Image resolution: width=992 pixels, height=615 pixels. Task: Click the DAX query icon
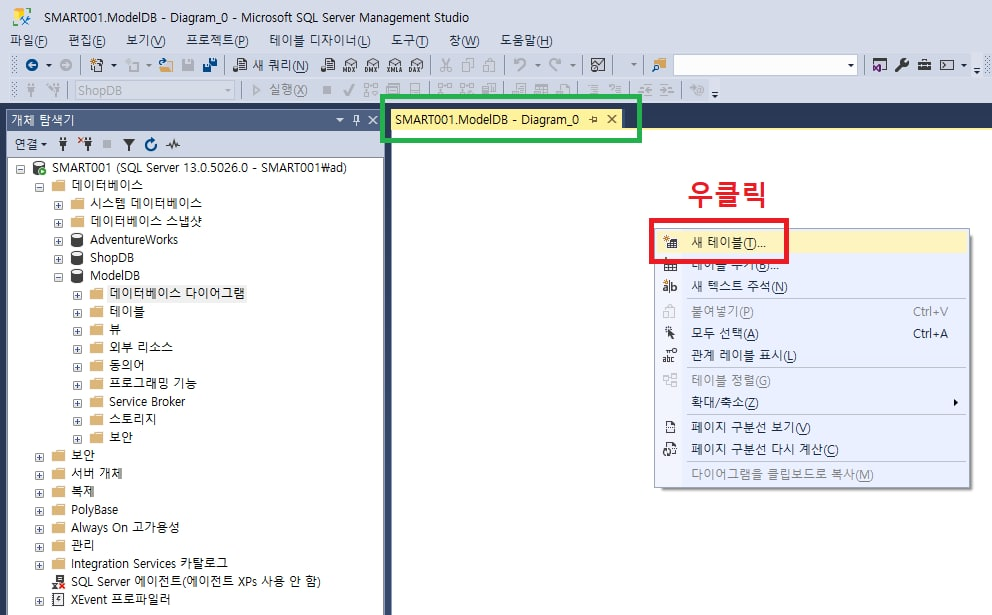[x=416, y=65]
